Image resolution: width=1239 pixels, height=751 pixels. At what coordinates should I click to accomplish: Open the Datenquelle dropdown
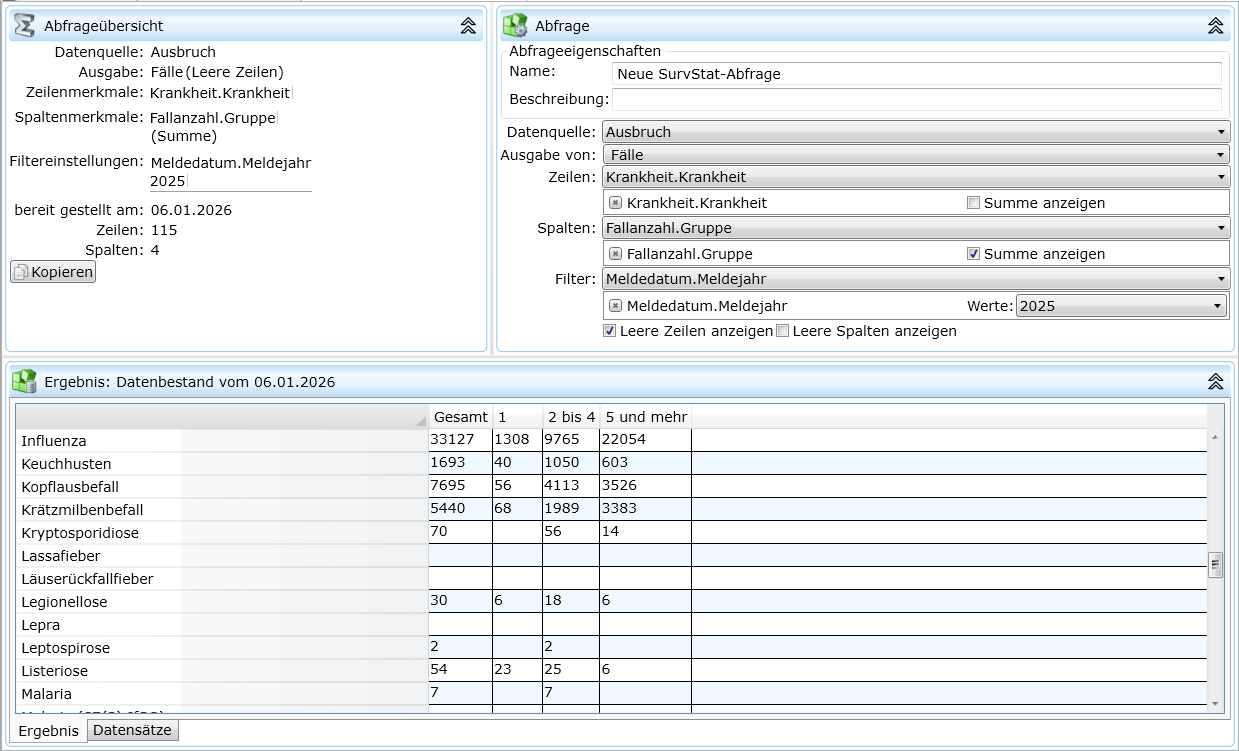915,132
